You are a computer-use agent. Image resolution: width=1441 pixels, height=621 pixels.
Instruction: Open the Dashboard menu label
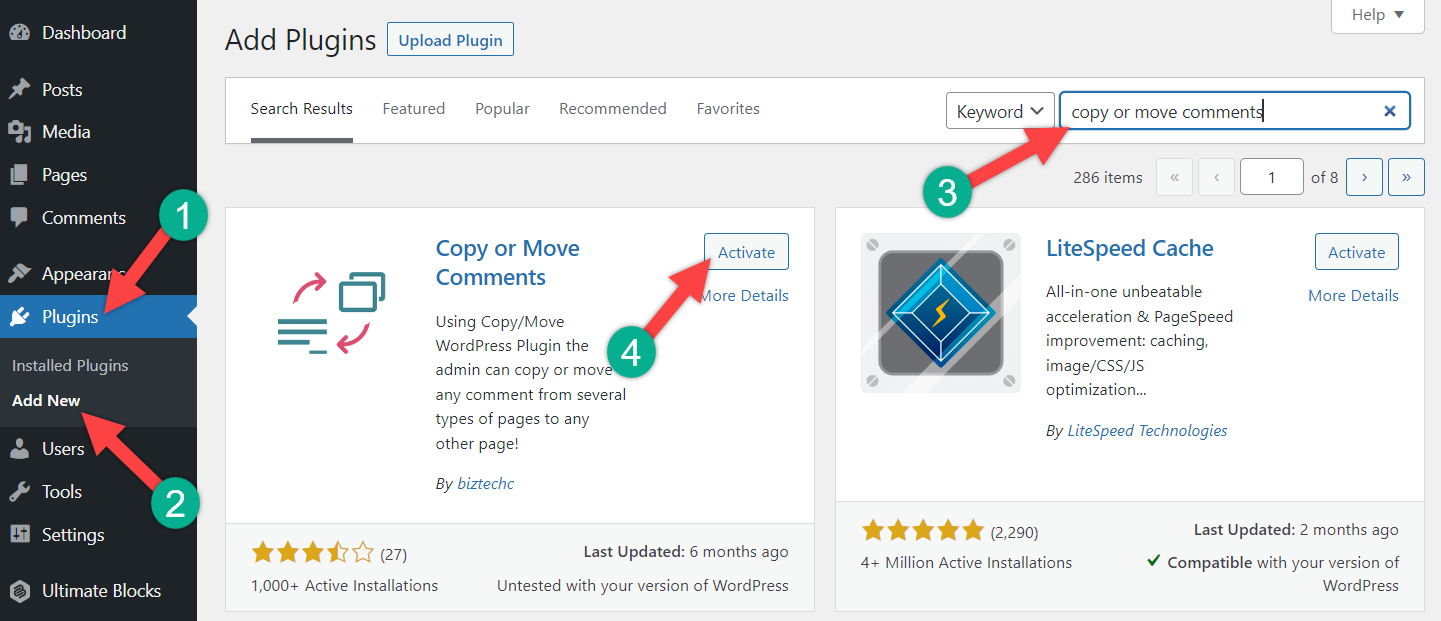(84, 33)
